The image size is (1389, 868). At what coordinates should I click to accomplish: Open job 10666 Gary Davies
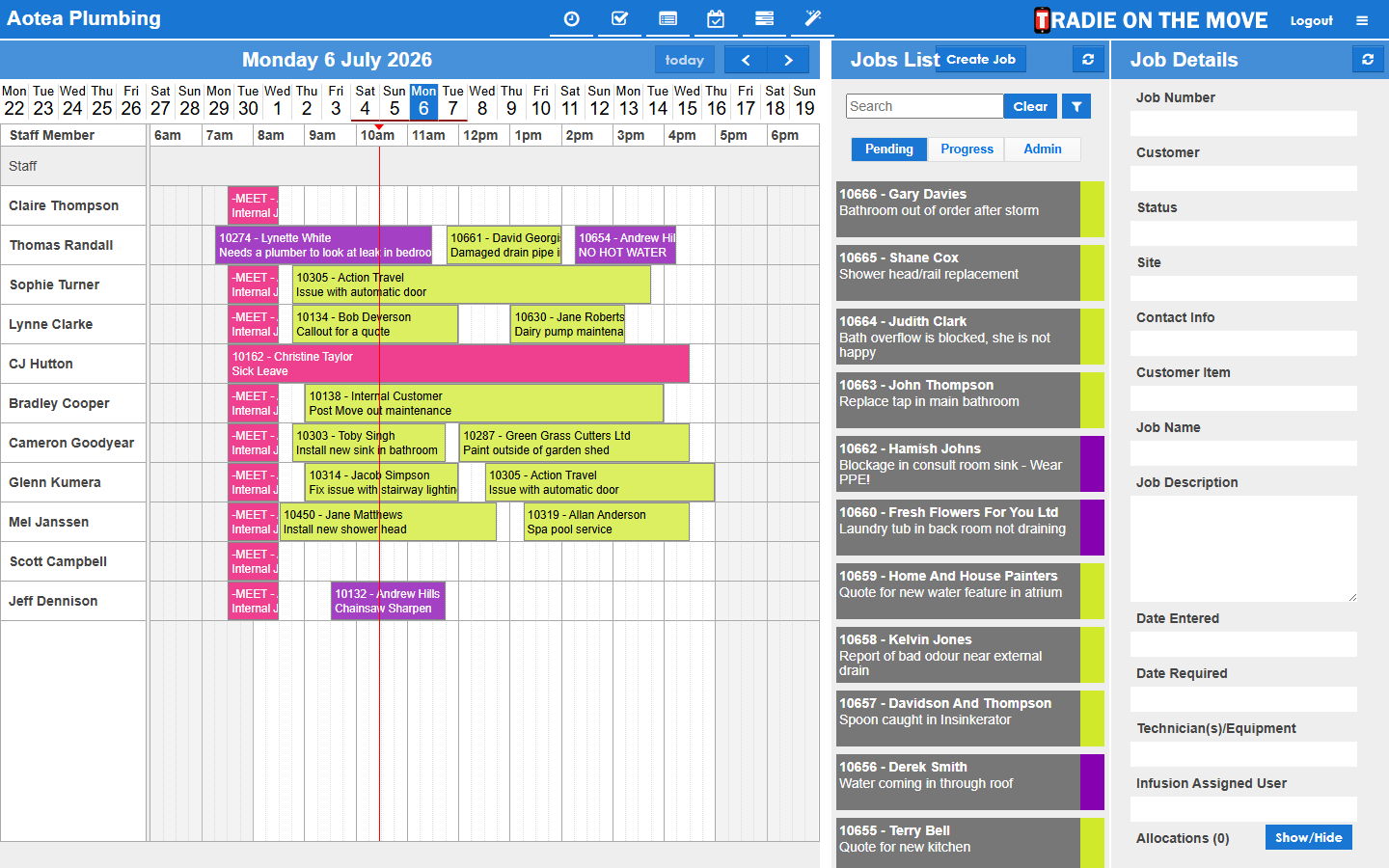[958, 209]
